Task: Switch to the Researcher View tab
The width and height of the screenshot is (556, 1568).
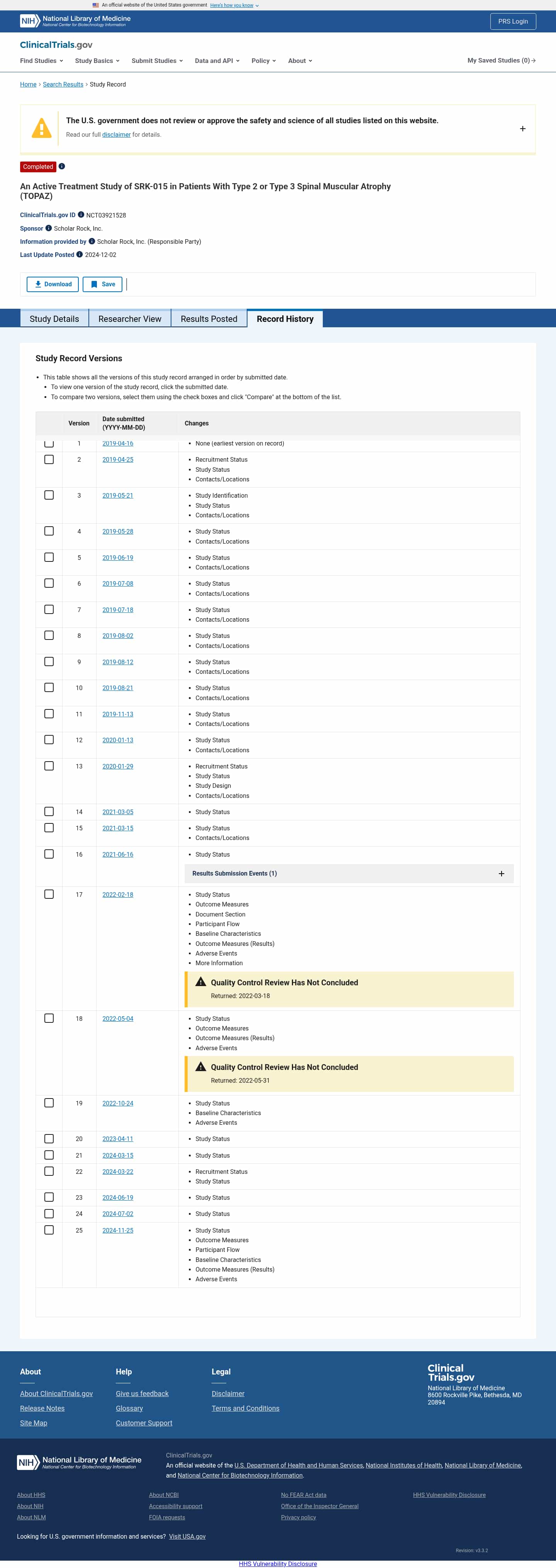Action: 130,319
